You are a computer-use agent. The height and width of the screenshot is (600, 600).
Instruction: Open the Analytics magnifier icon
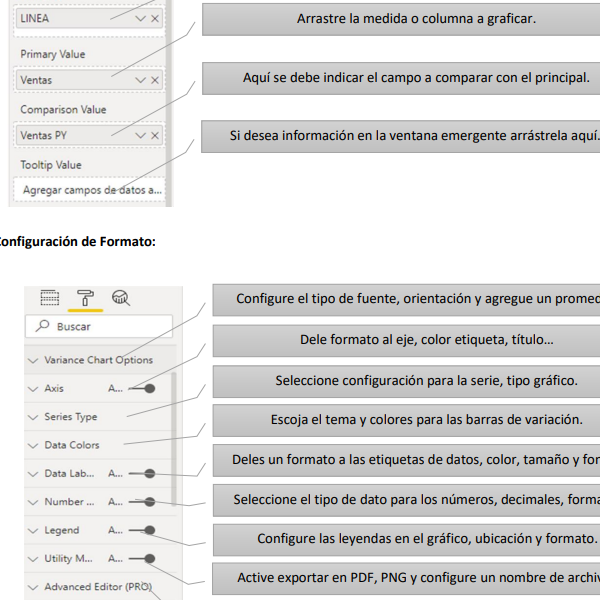coord(121,298)
